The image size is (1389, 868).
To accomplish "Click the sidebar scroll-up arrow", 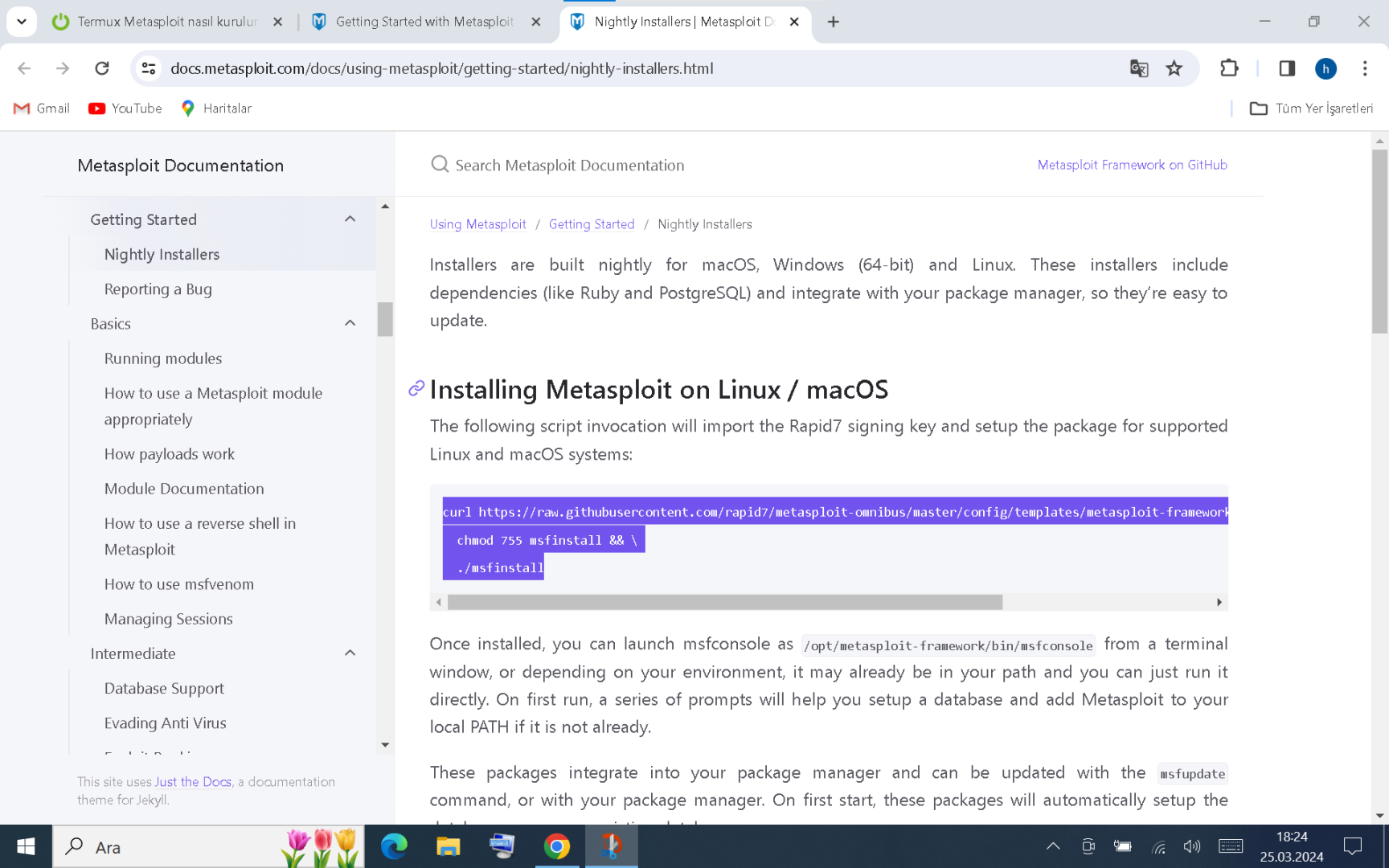I will coord(385,207).
